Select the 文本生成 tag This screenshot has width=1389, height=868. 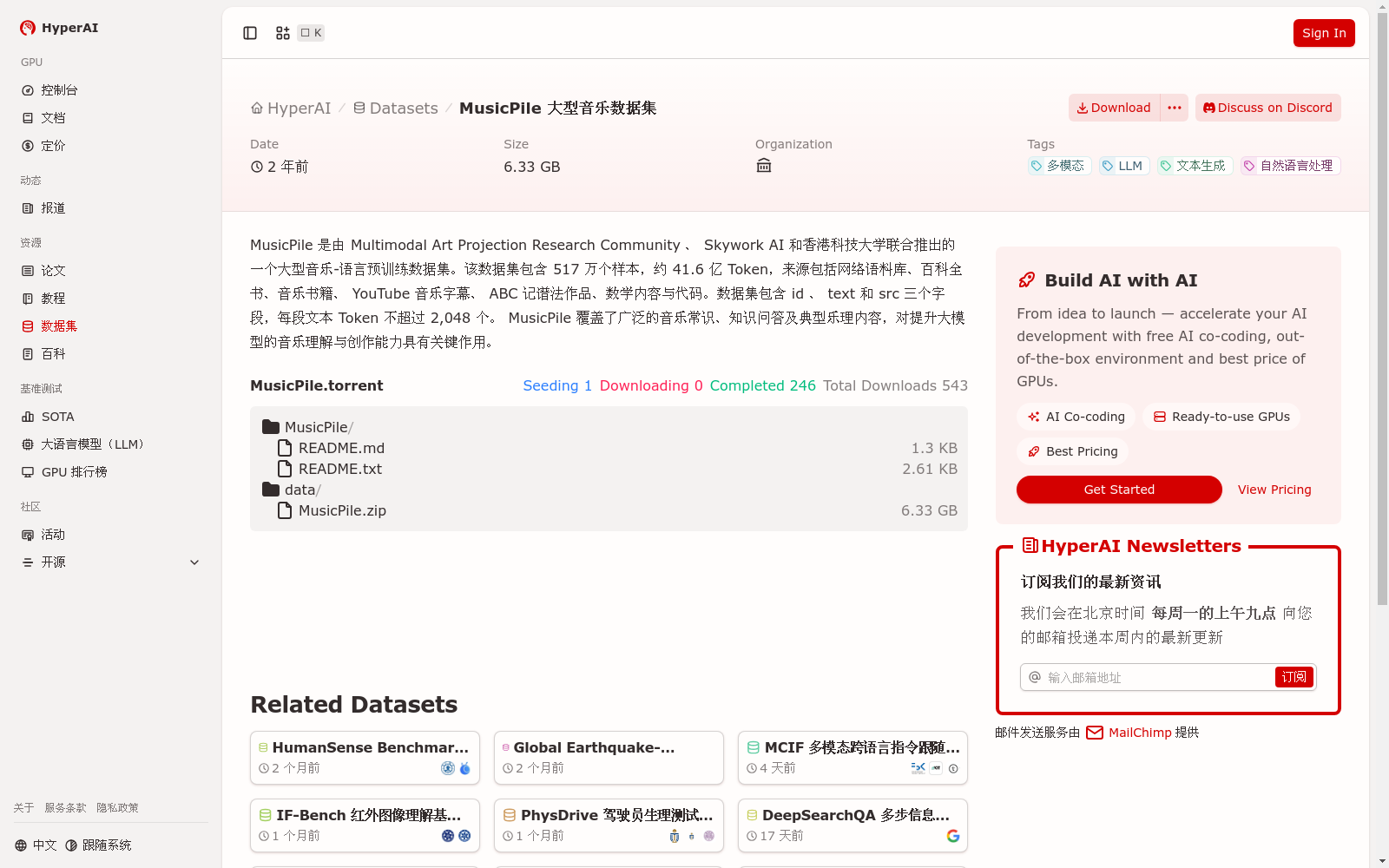[1195, 166]
